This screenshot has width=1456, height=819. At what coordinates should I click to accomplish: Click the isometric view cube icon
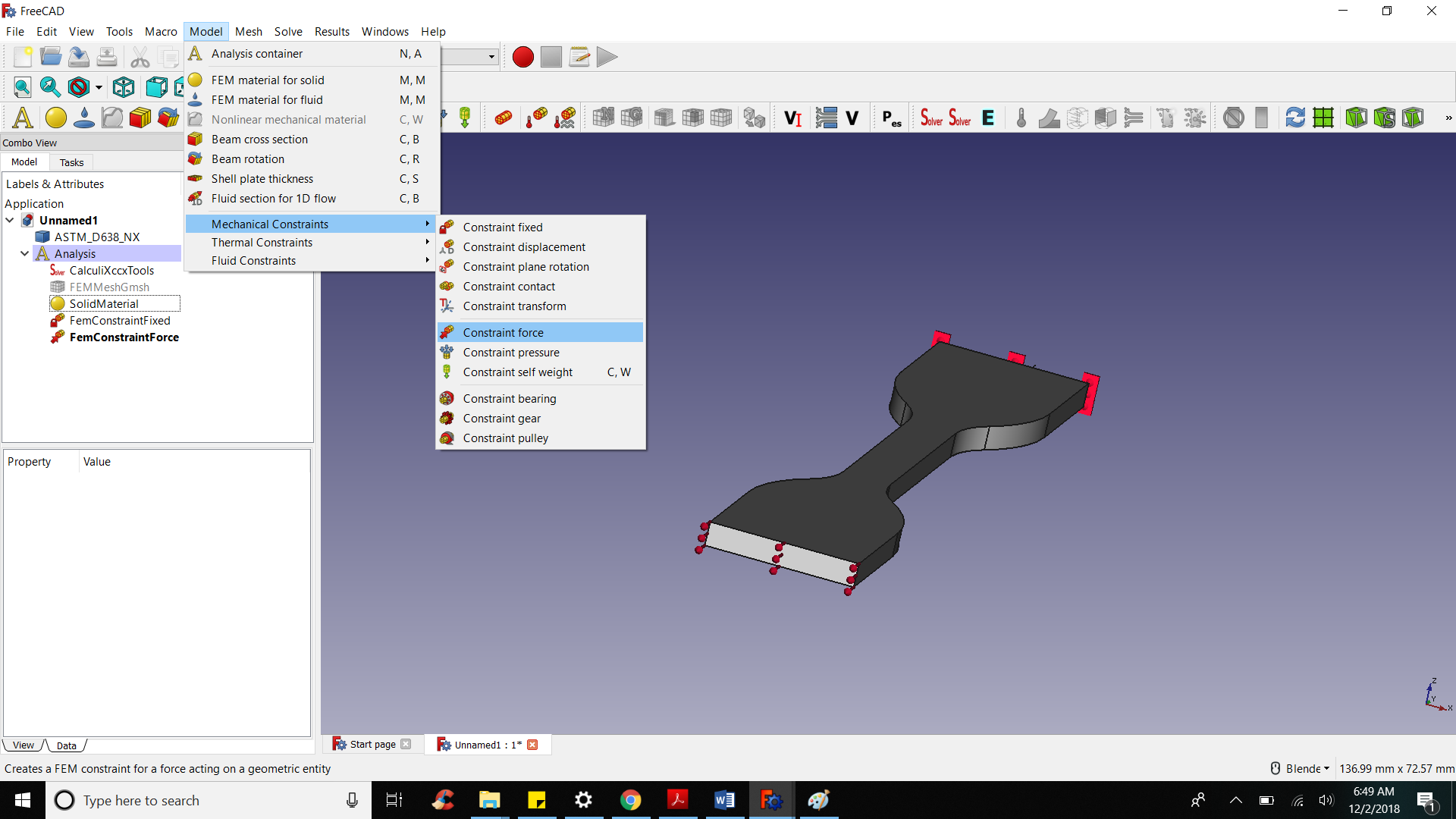tap(124, 87)
